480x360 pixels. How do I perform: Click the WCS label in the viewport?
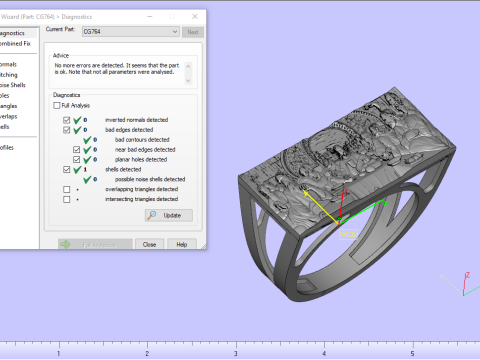point(348,235)
